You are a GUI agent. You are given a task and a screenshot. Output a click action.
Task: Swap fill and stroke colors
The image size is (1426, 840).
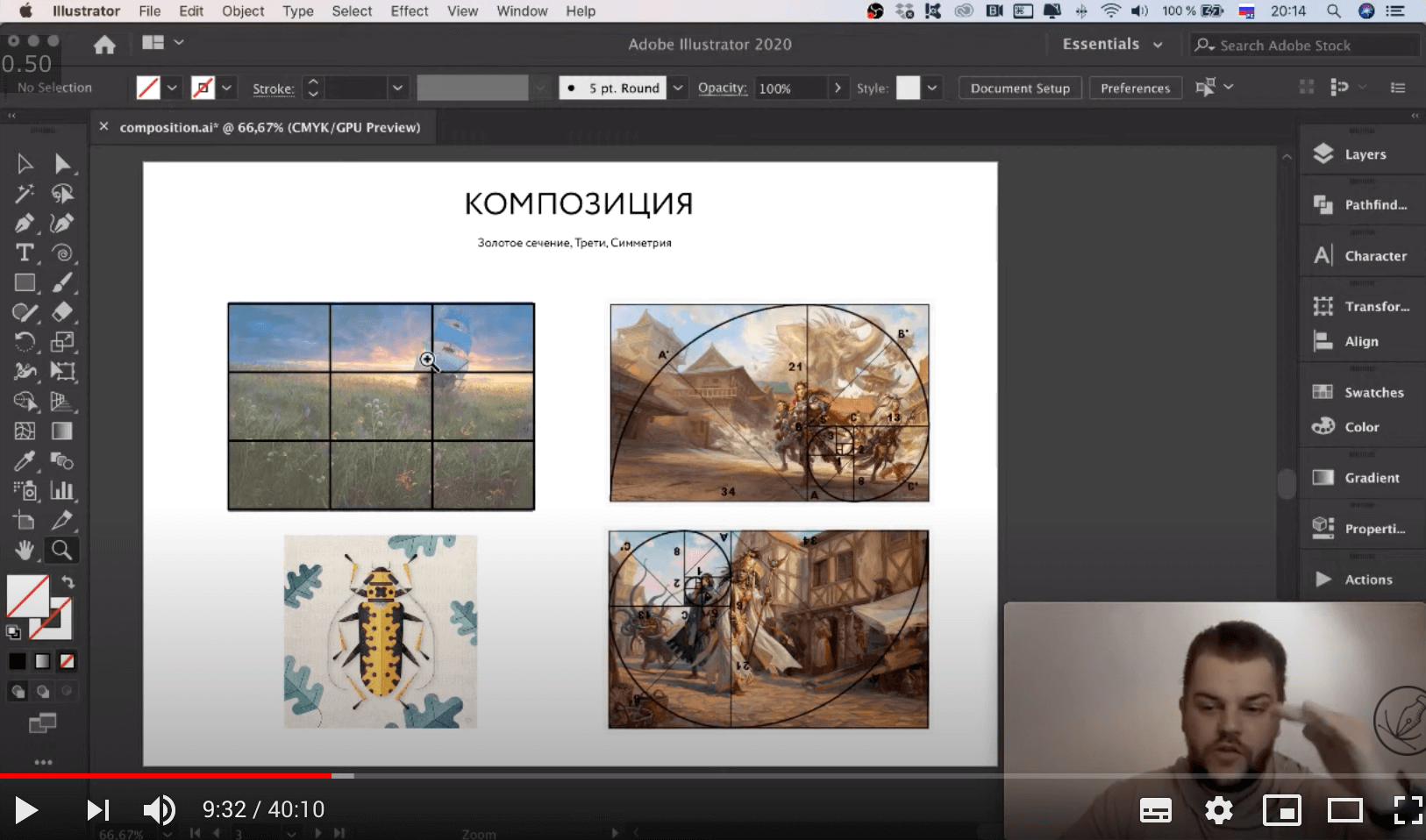[x=68, y=582]
